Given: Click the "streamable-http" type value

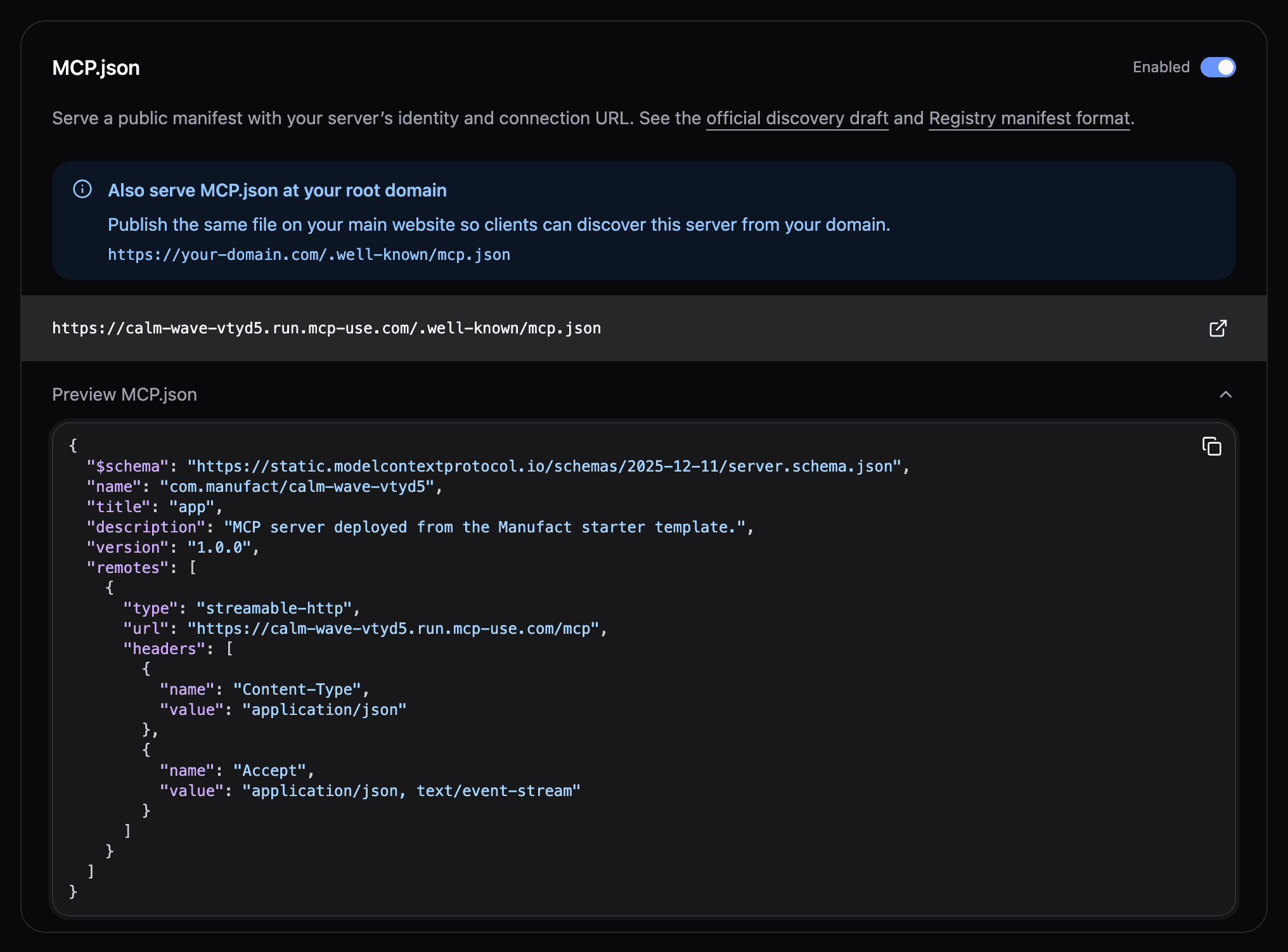Looking at the screenshot, I should tap(274, 608).
